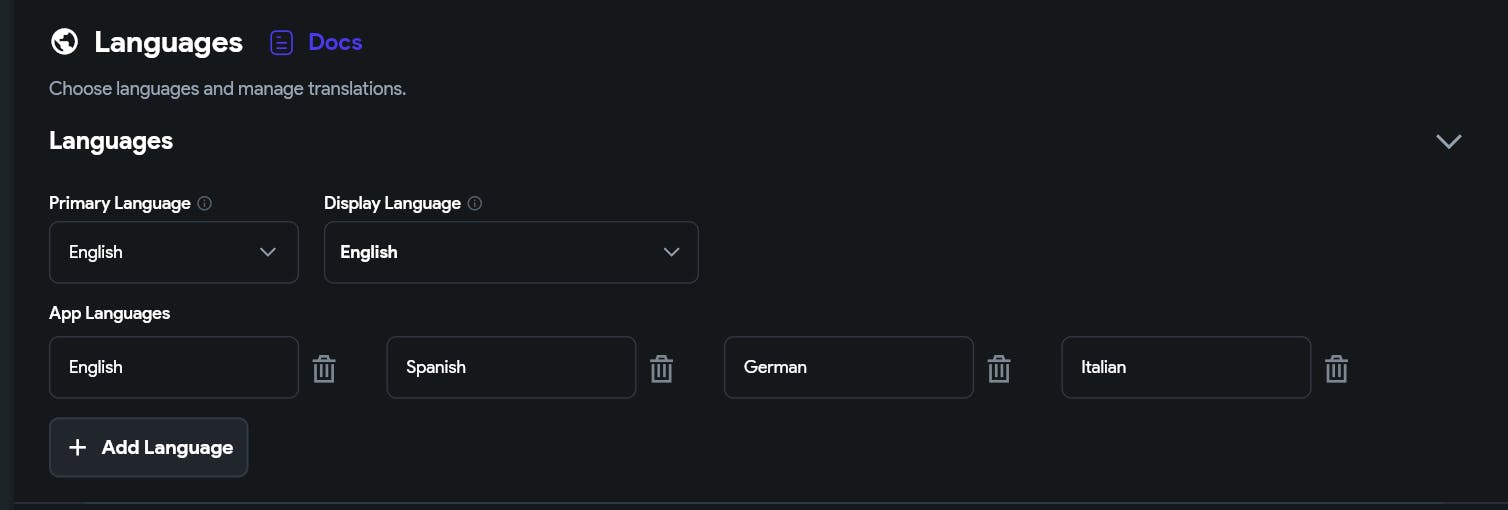Click the Docs document icon
1508x510 pixels.
click(282, 42)
